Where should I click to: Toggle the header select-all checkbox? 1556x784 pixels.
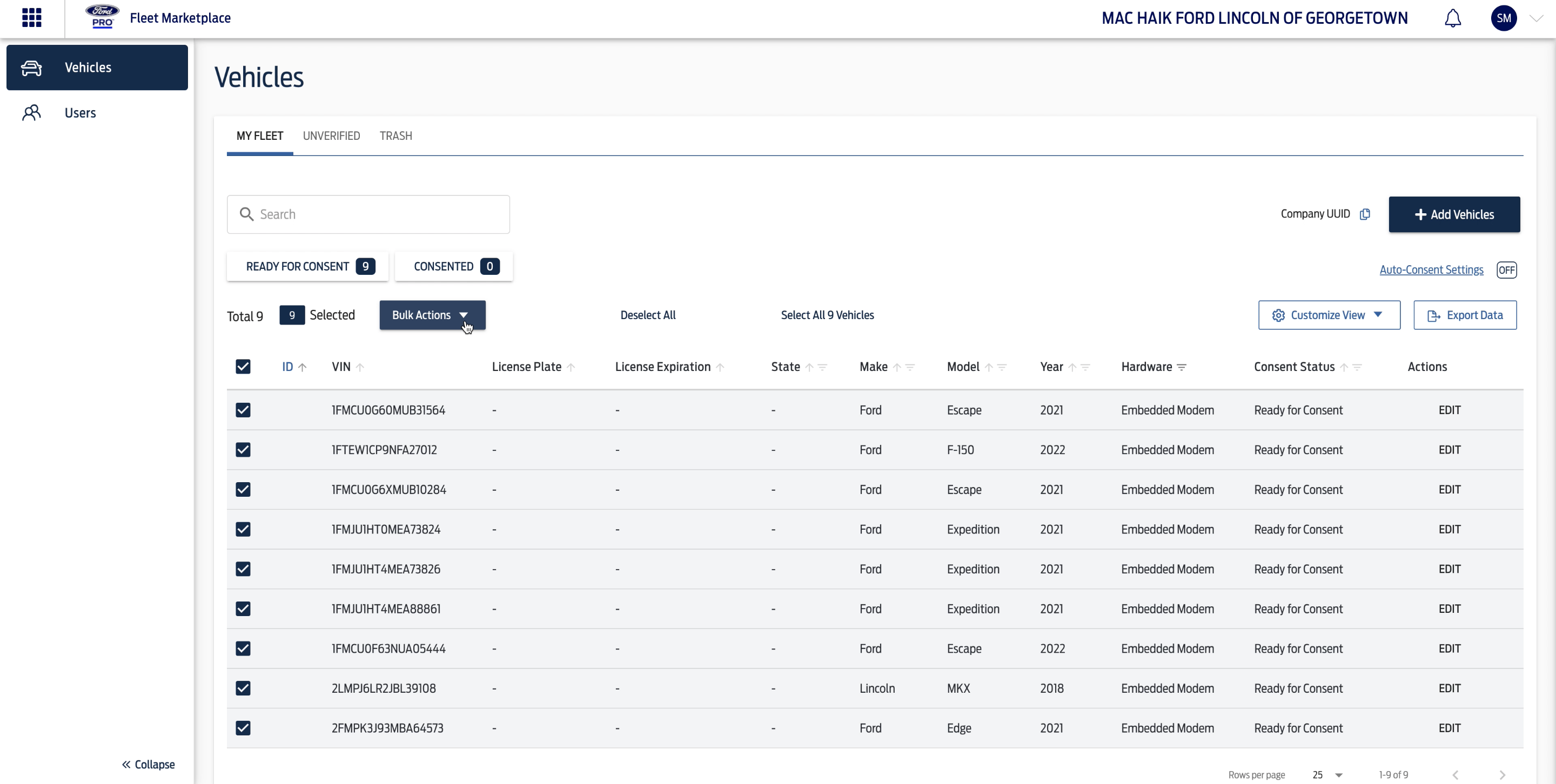tap(243, 367)
